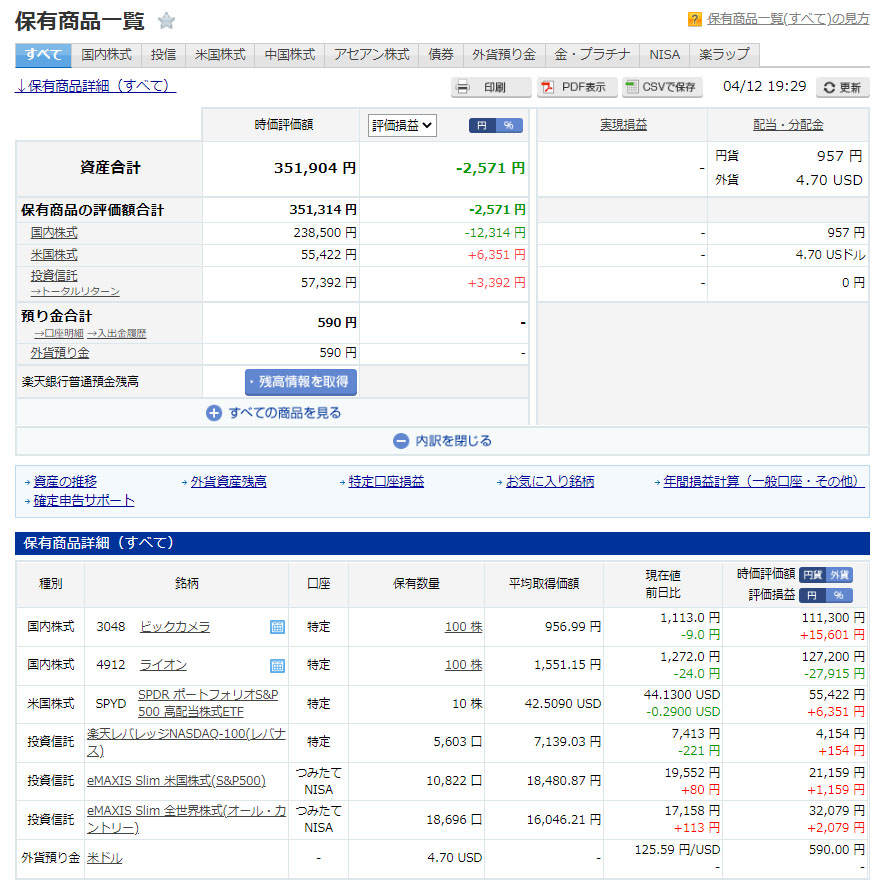Open the NISA tab

click(x=664, y=55)
